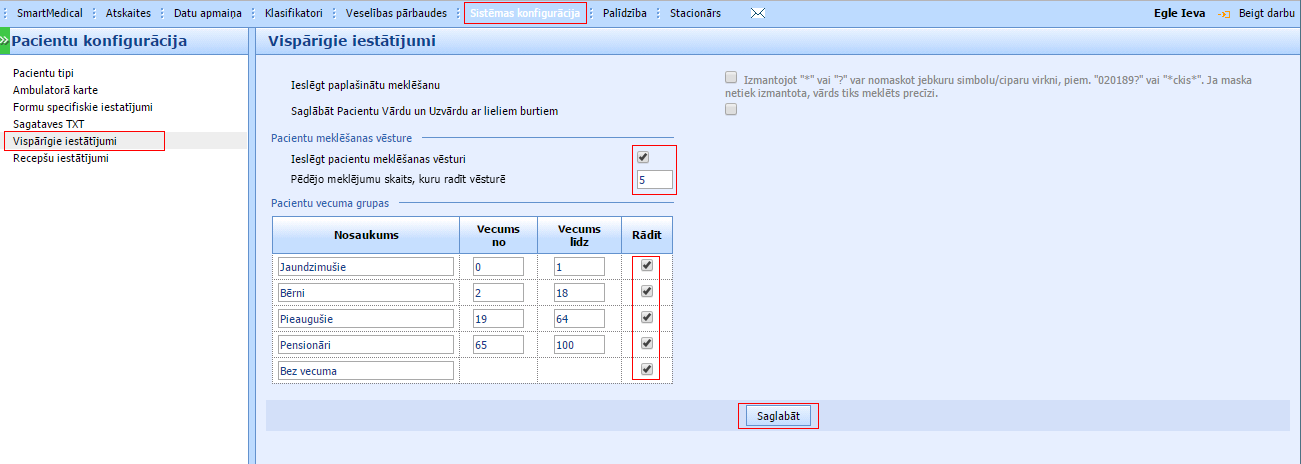Select Pacientu tipi in sidebar

click(43, 73)
